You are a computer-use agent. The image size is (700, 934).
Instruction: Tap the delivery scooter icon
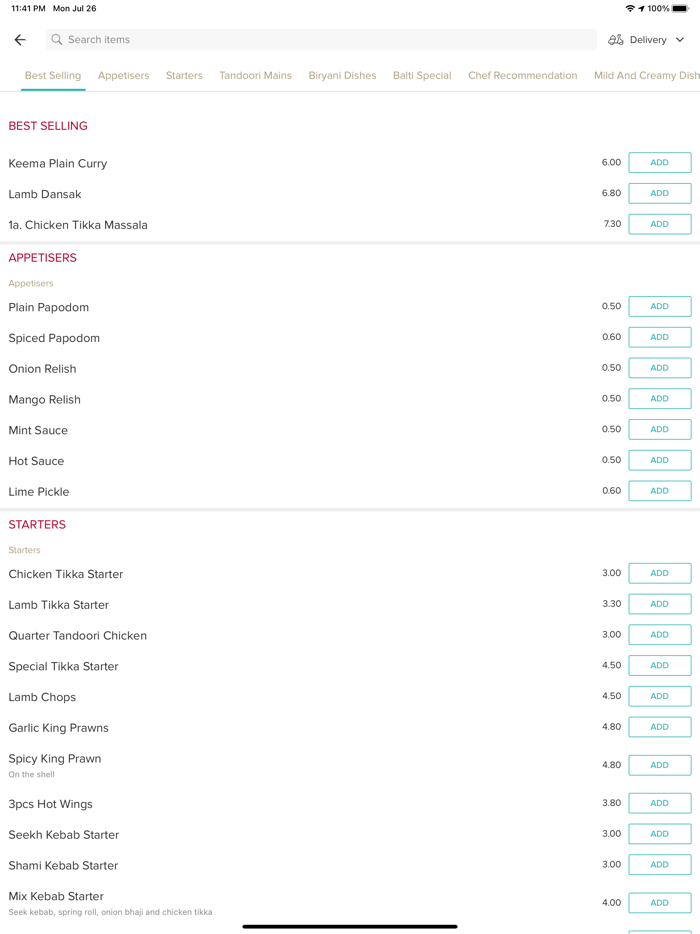[616, 40]
